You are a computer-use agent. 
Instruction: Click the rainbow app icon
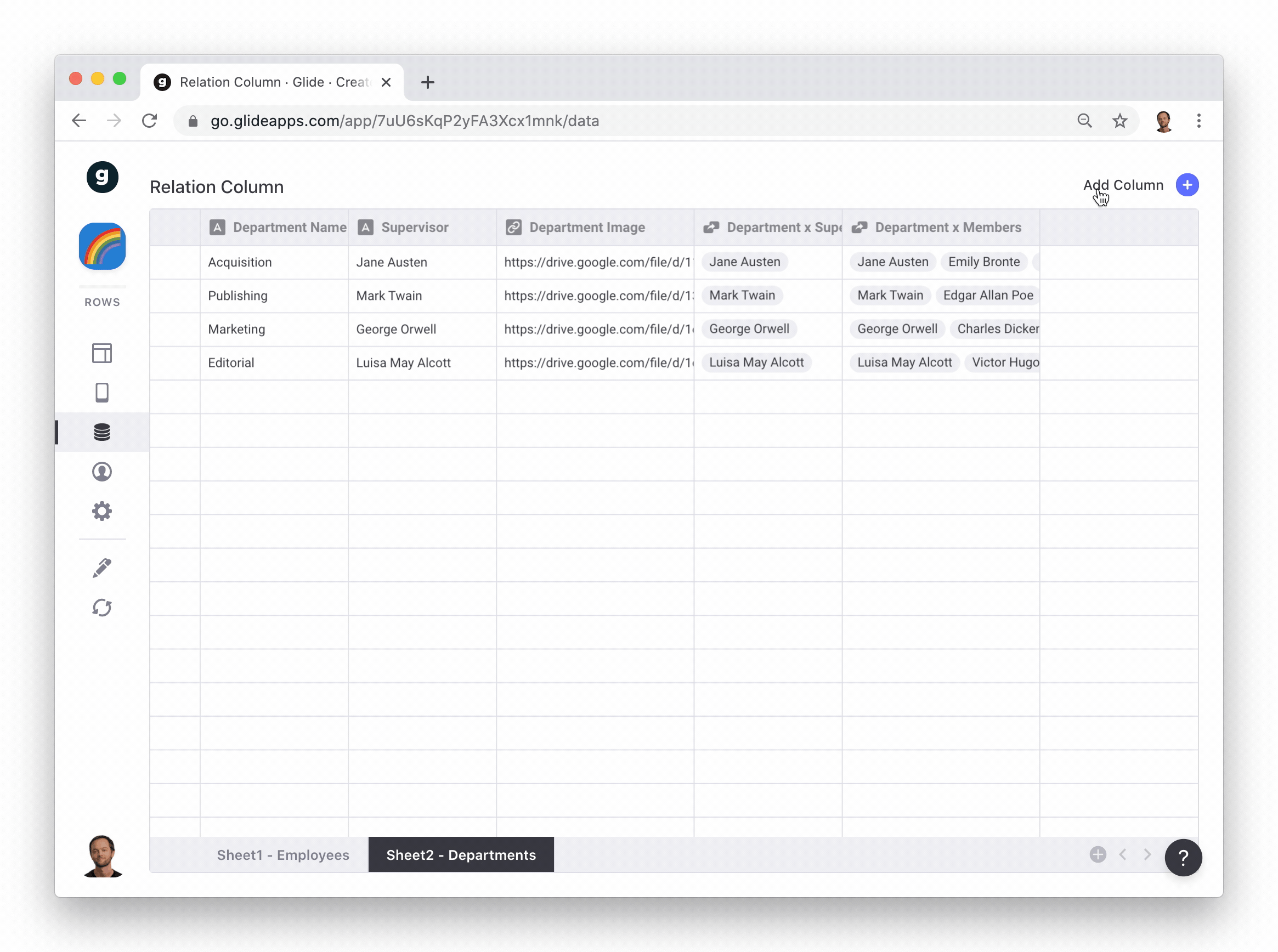tap(102, 246)
